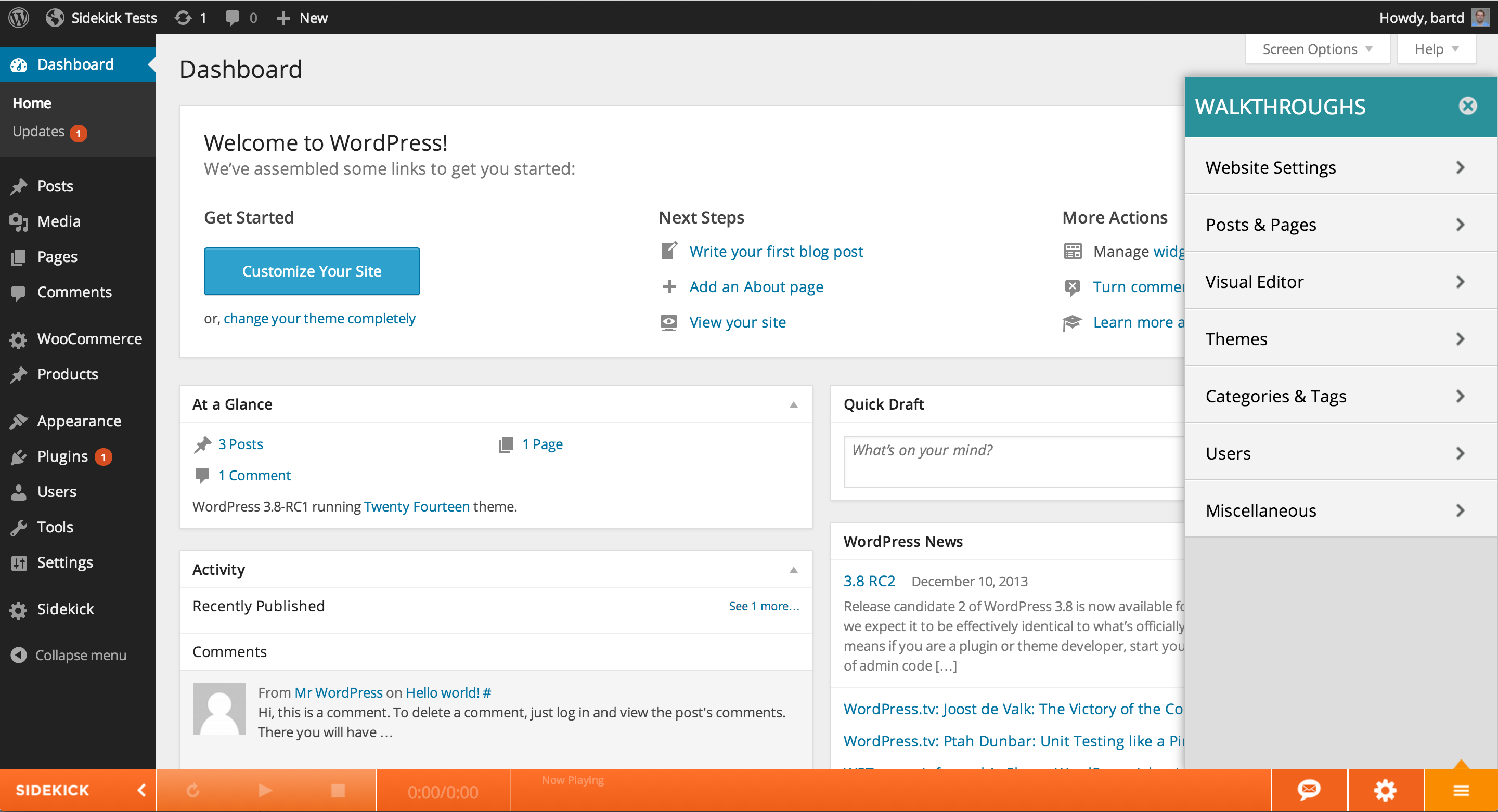The image size is (1498, 812).
Task: Open 1 Page link
Action: point(542,444)
